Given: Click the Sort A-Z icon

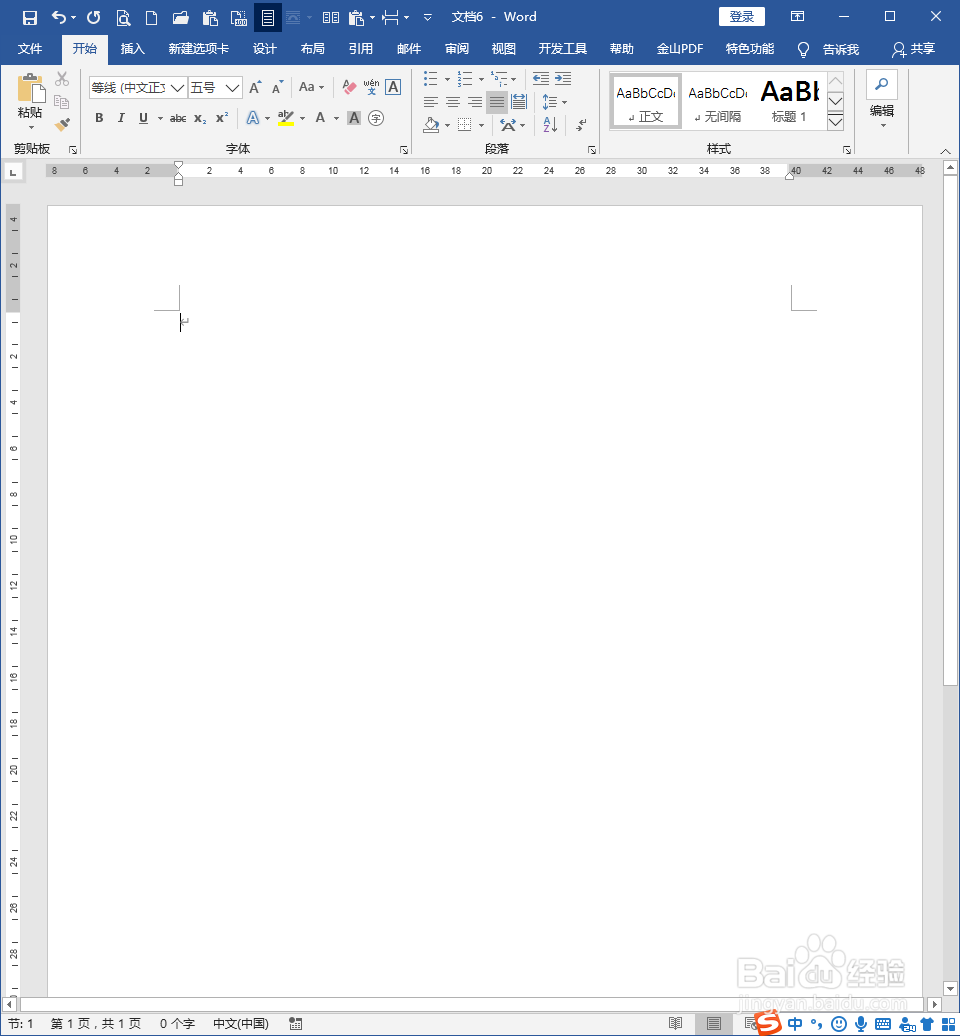Looking at the screenshot, I should [x=550, y=124].
